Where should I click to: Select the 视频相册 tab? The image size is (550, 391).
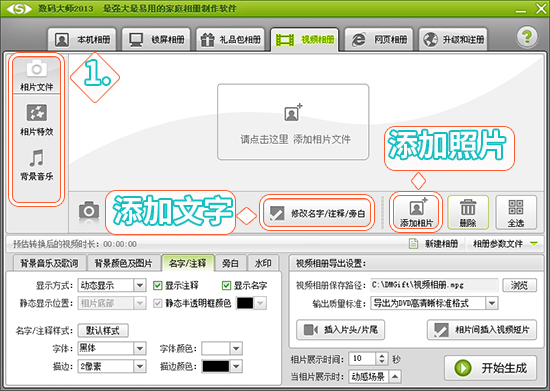point(304,40)
